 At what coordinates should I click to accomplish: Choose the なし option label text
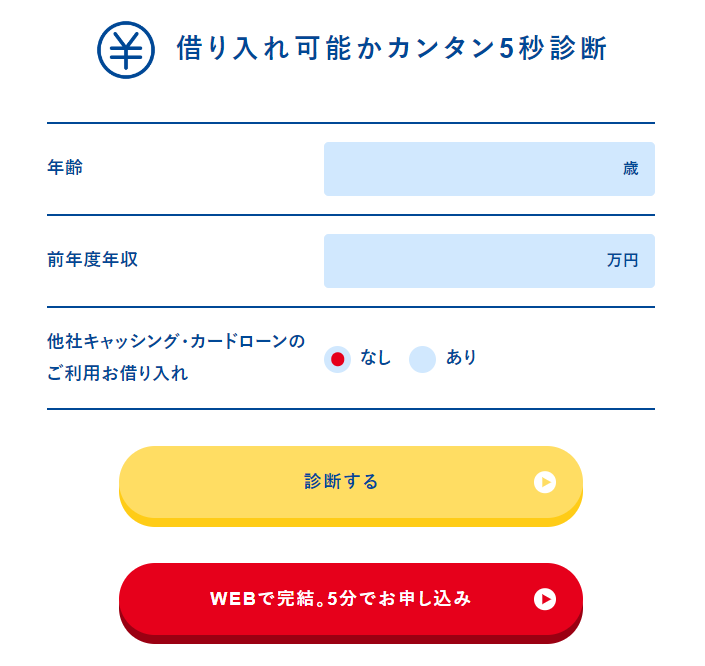375,358
